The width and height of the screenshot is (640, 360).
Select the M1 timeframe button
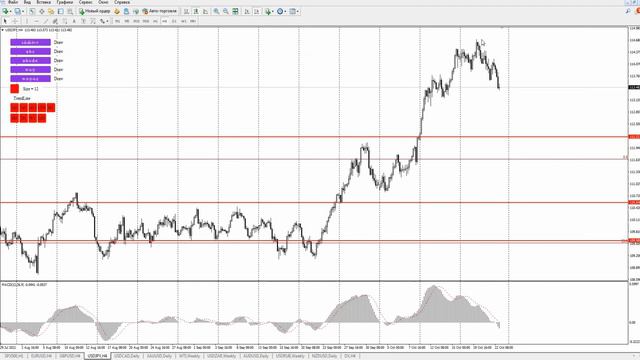tap(118, 21)
